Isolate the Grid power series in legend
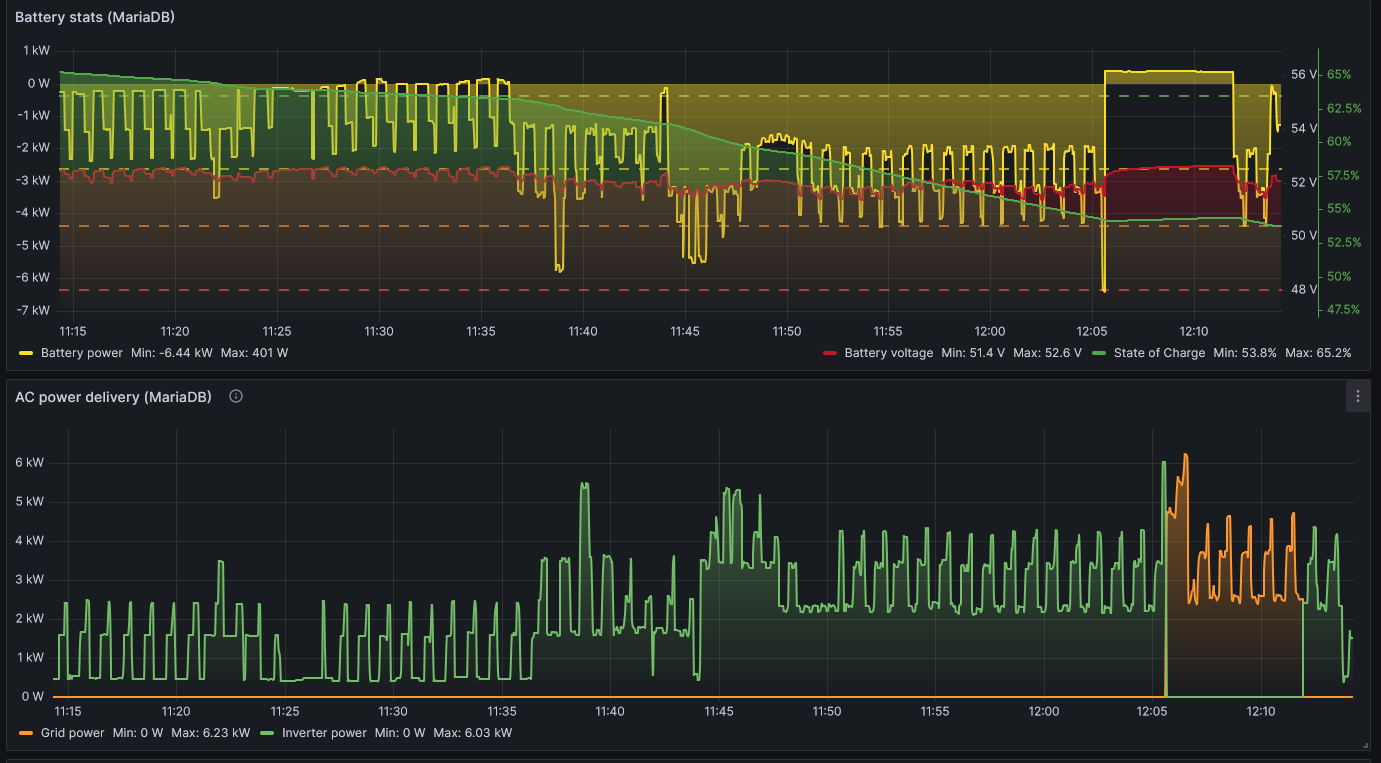The image size is (1381, 763). (72, 733)
